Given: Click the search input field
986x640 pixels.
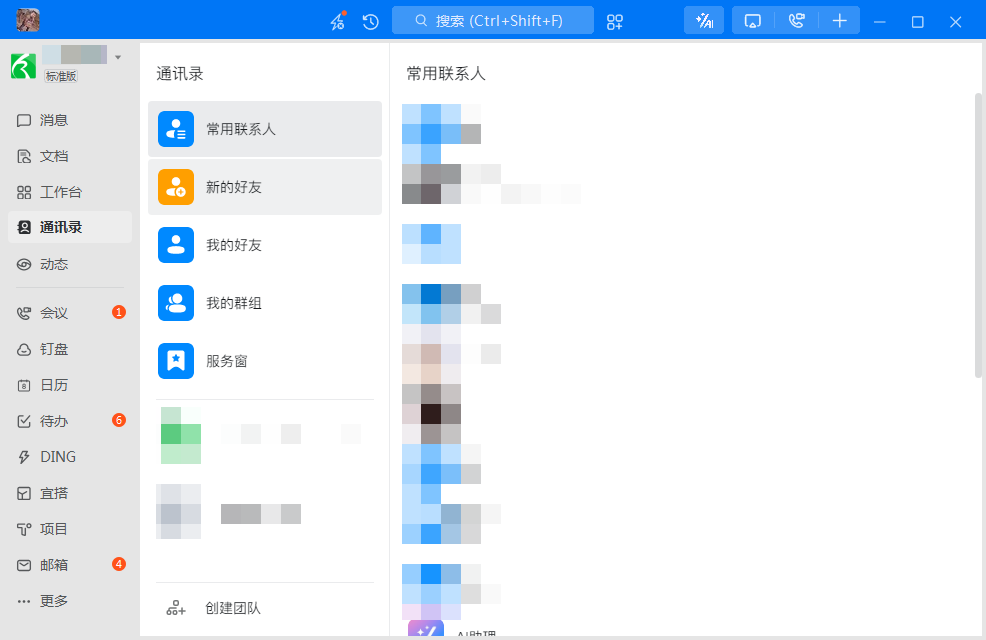Looking at the screenshot, I should (493, 20).
